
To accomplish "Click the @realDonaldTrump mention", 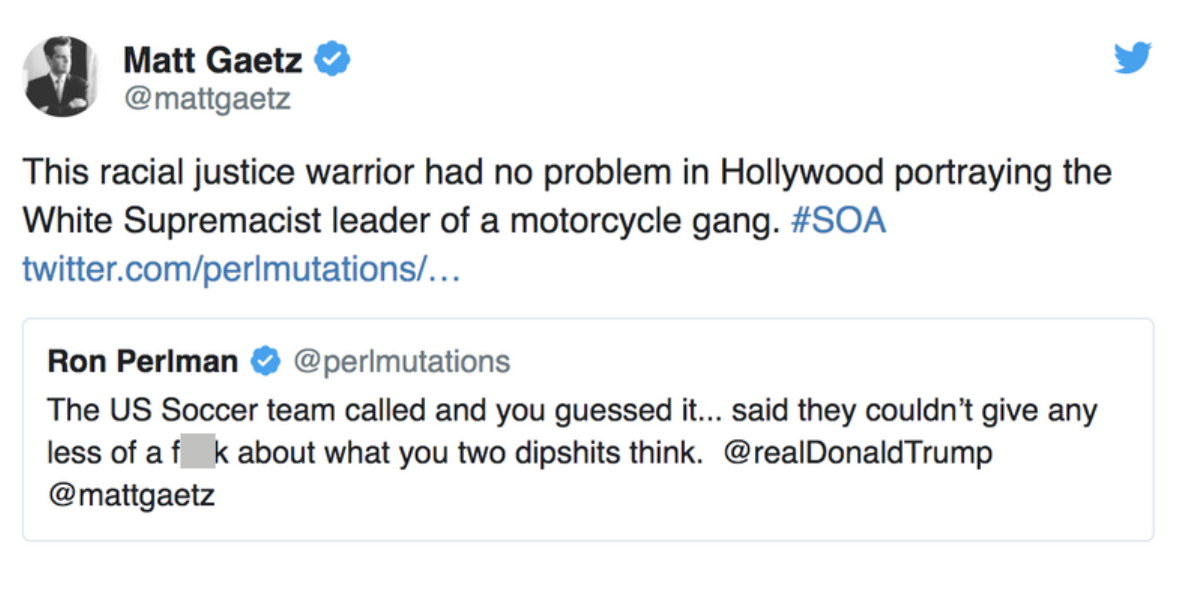I will [857, 453].
